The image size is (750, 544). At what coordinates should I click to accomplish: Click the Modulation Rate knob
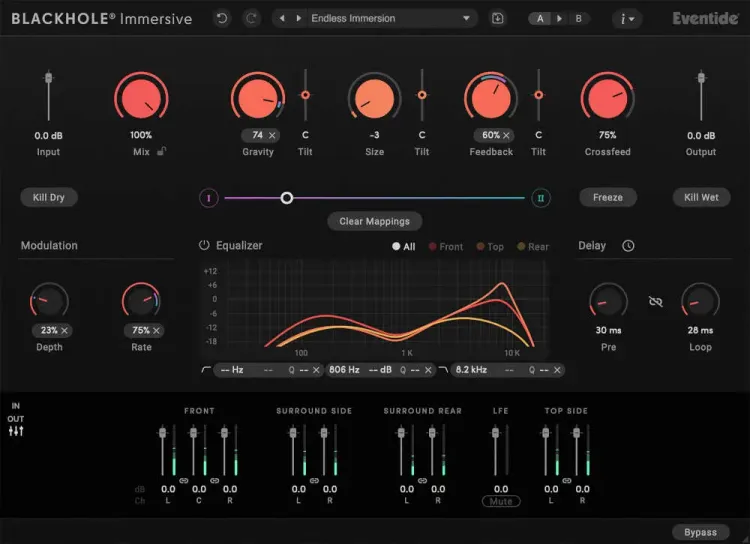(141, 301)
